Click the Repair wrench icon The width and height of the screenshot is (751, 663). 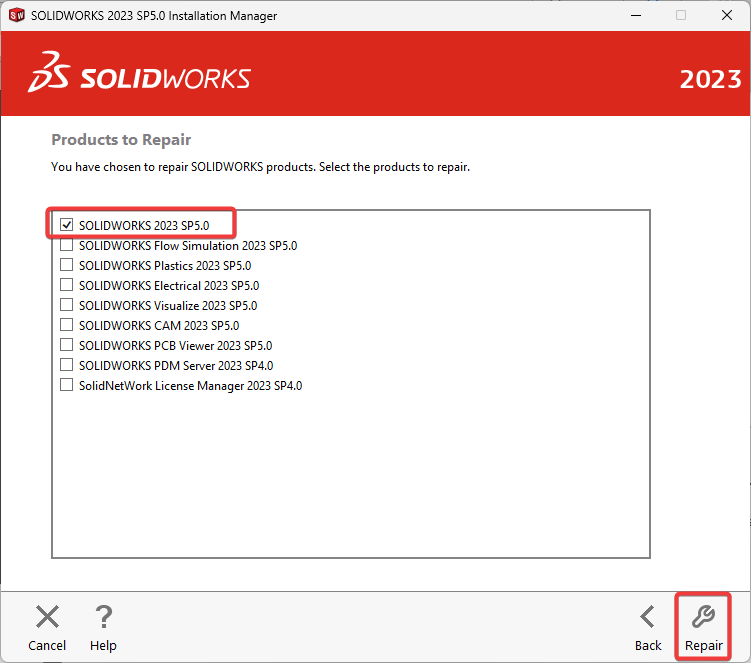point(703,617)
